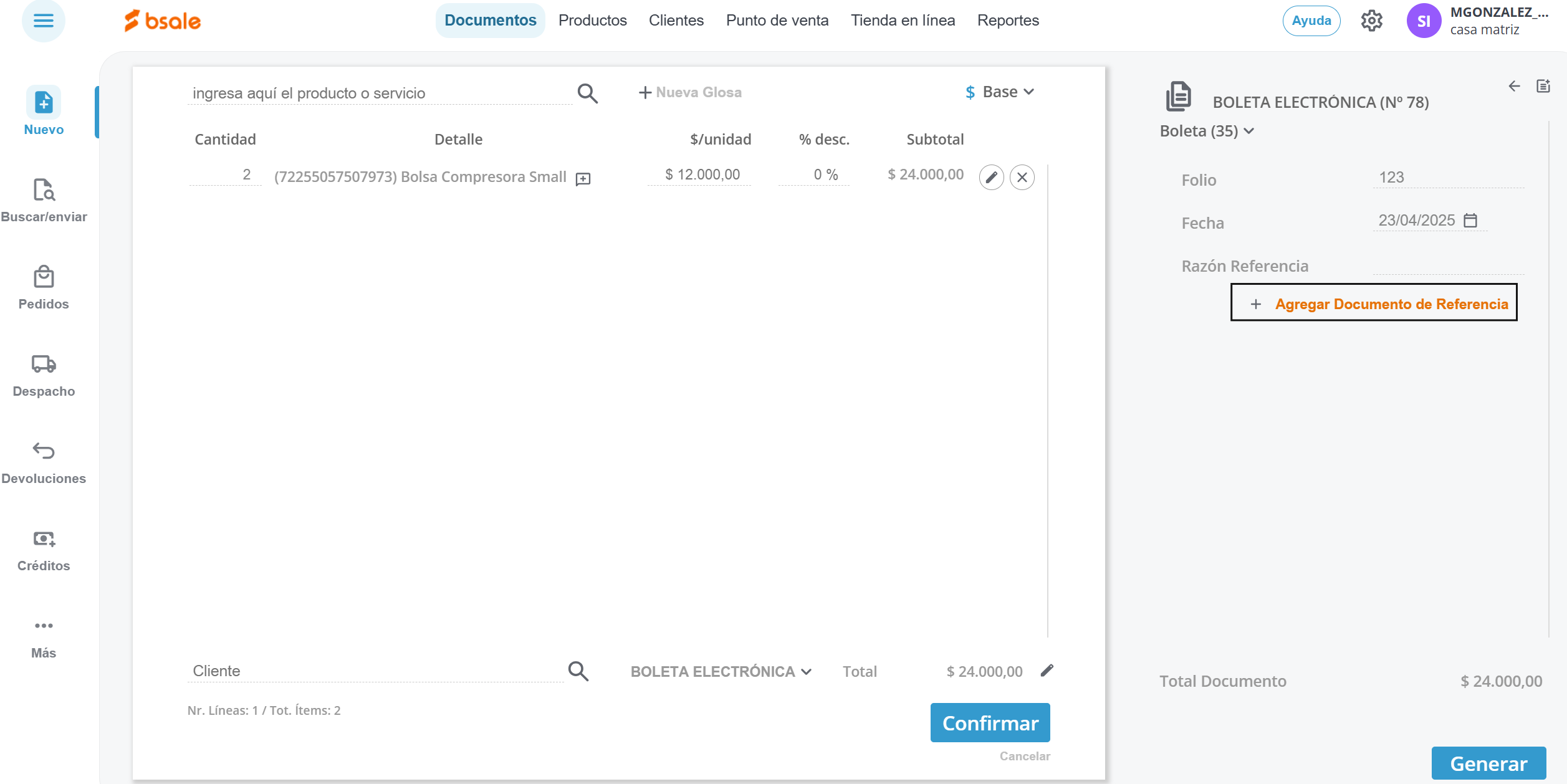The image size is (1567, 784).
Task: Click the back arrow in the document panel
Action: click(x=1514, y=86)
